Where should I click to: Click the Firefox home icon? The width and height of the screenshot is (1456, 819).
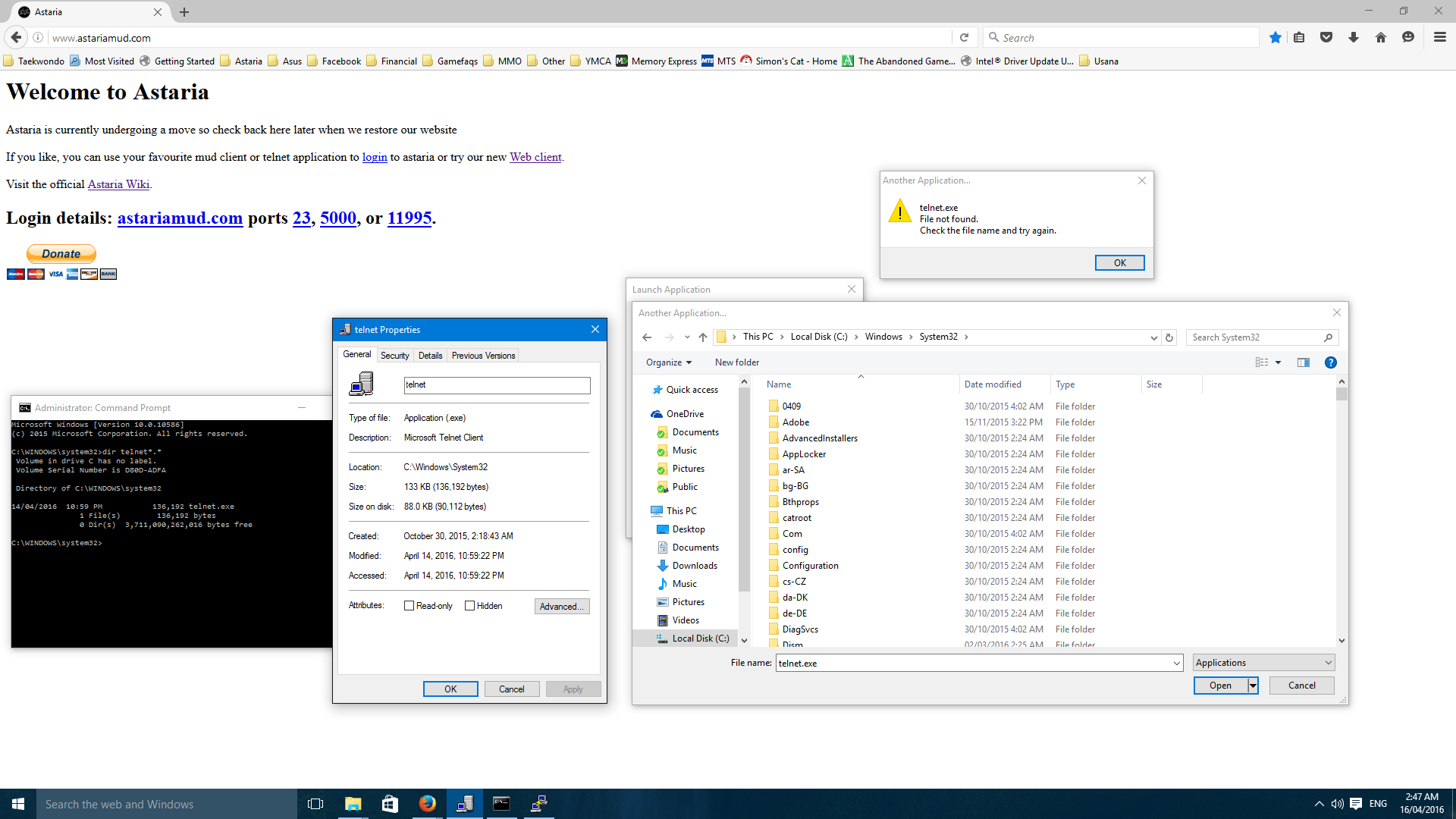1381,38
